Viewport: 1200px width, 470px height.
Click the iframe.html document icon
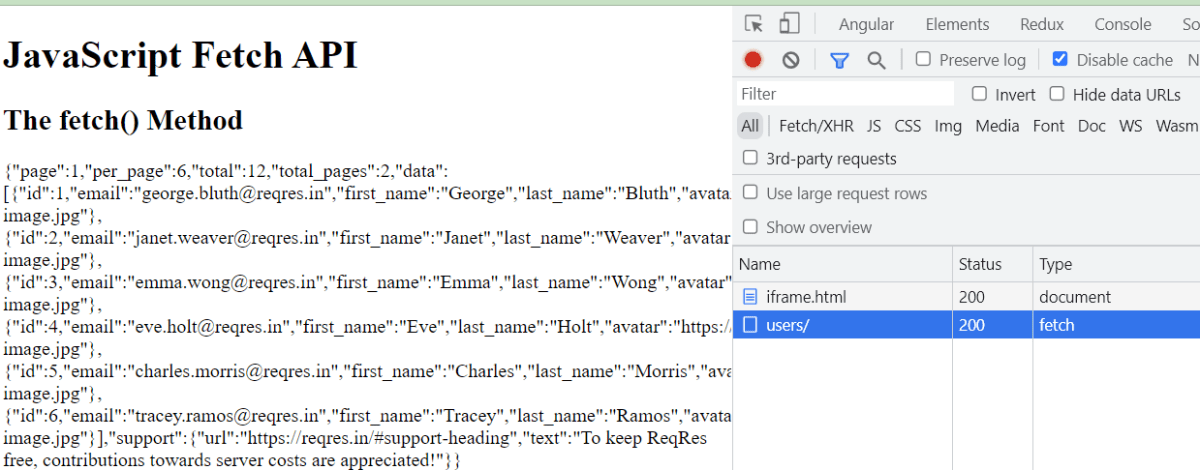(x=750, y=297)
